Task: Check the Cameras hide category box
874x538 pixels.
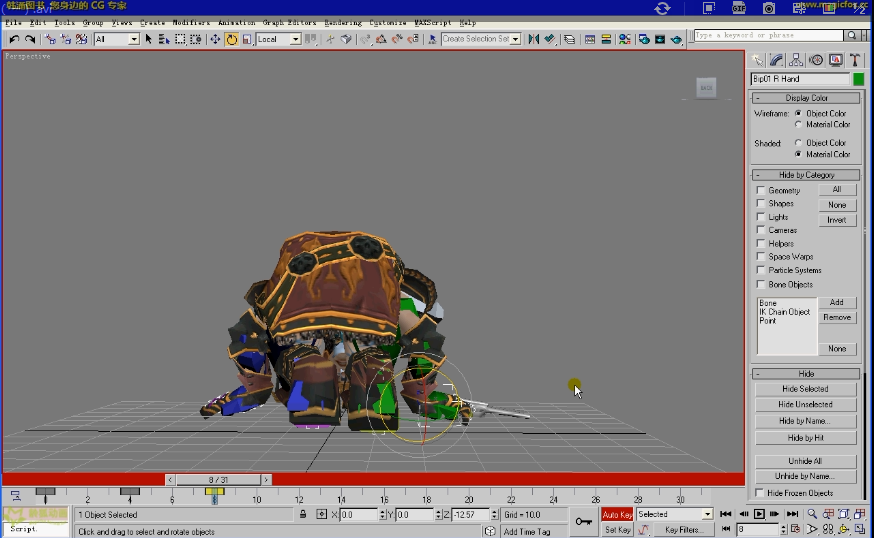Action: tap(760, 230)
